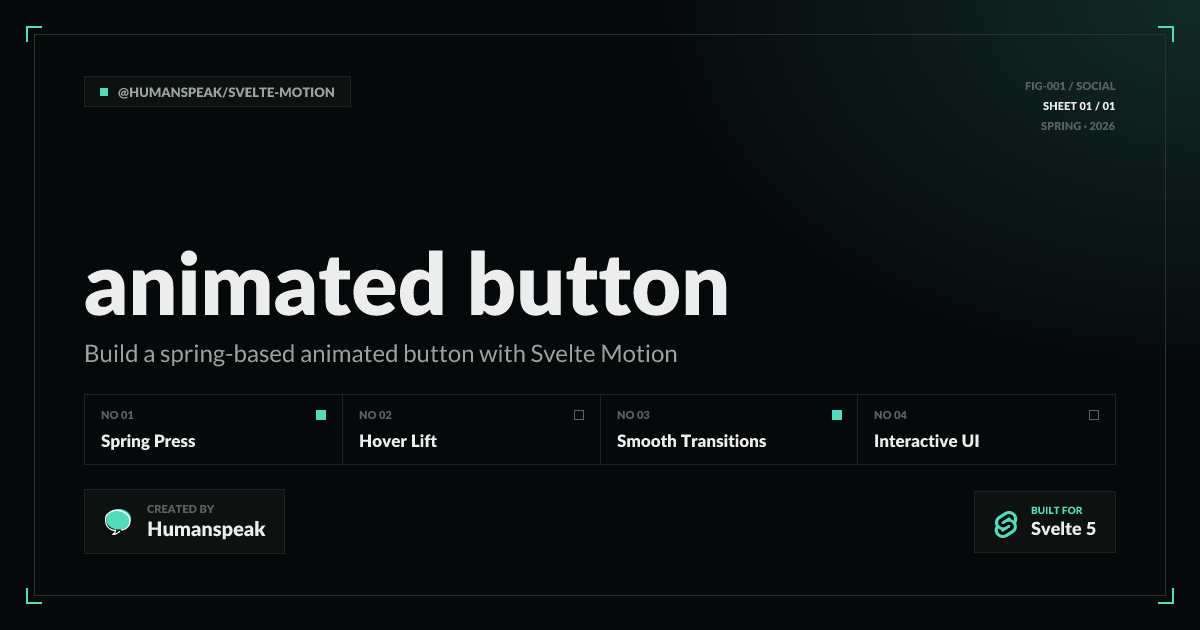Click the "SHEET 01 / 01" label
Viewport: 1200px width, 630px height.
[x=1079, y=106]
